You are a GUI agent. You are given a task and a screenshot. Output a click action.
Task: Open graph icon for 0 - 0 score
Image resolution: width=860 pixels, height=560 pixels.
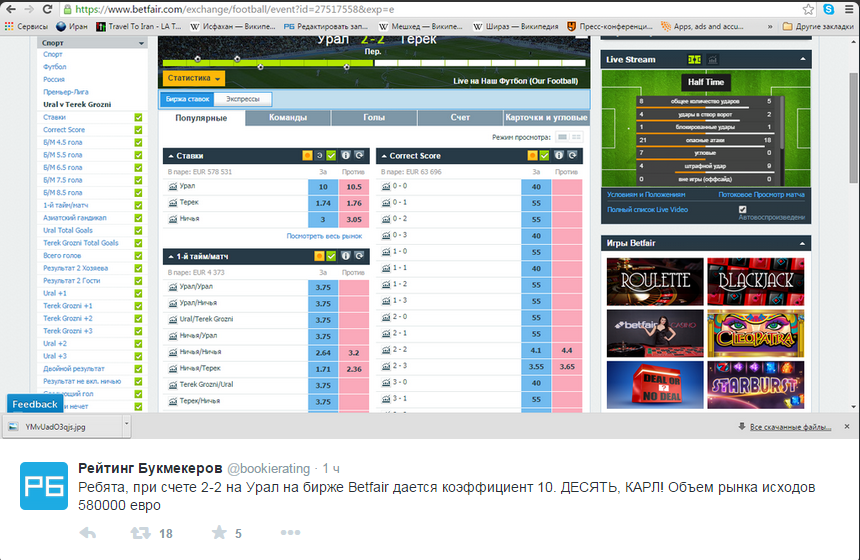386,186
